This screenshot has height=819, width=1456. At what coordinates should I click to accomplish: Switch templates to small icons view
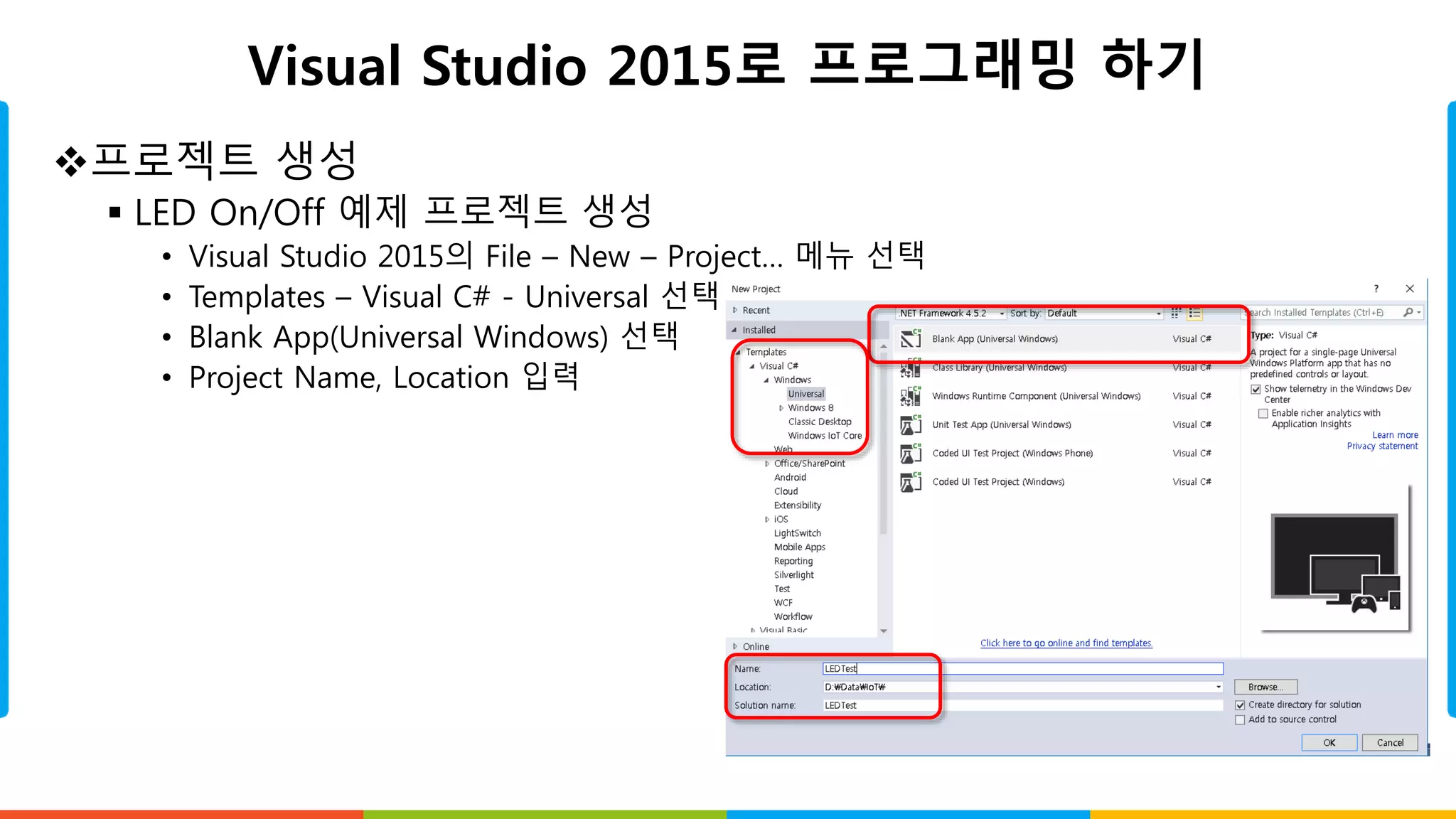point(1176,313)
